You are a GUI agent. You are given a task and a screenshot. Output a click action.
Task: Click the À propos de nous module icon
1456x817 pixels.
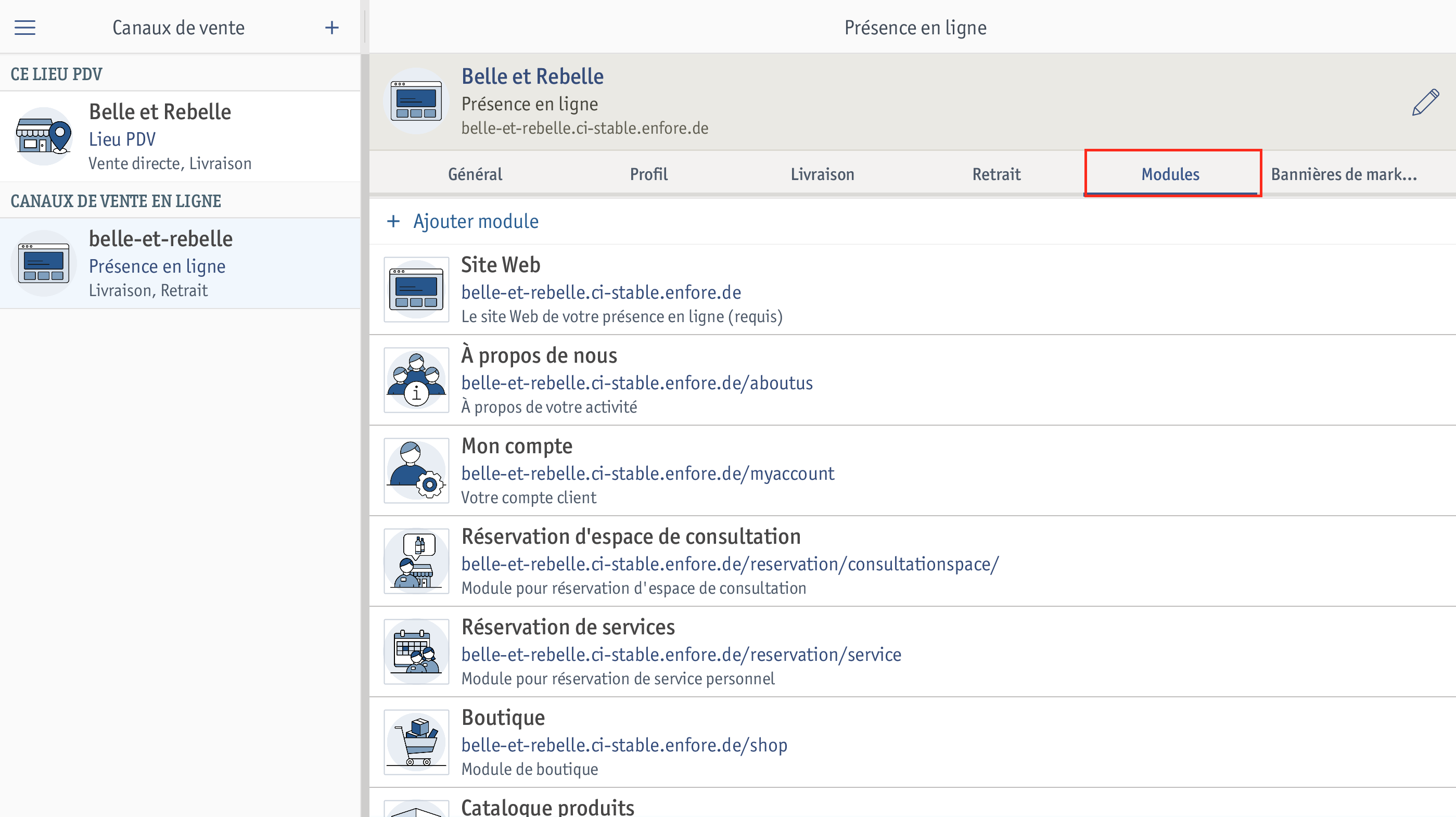[417, 380]
